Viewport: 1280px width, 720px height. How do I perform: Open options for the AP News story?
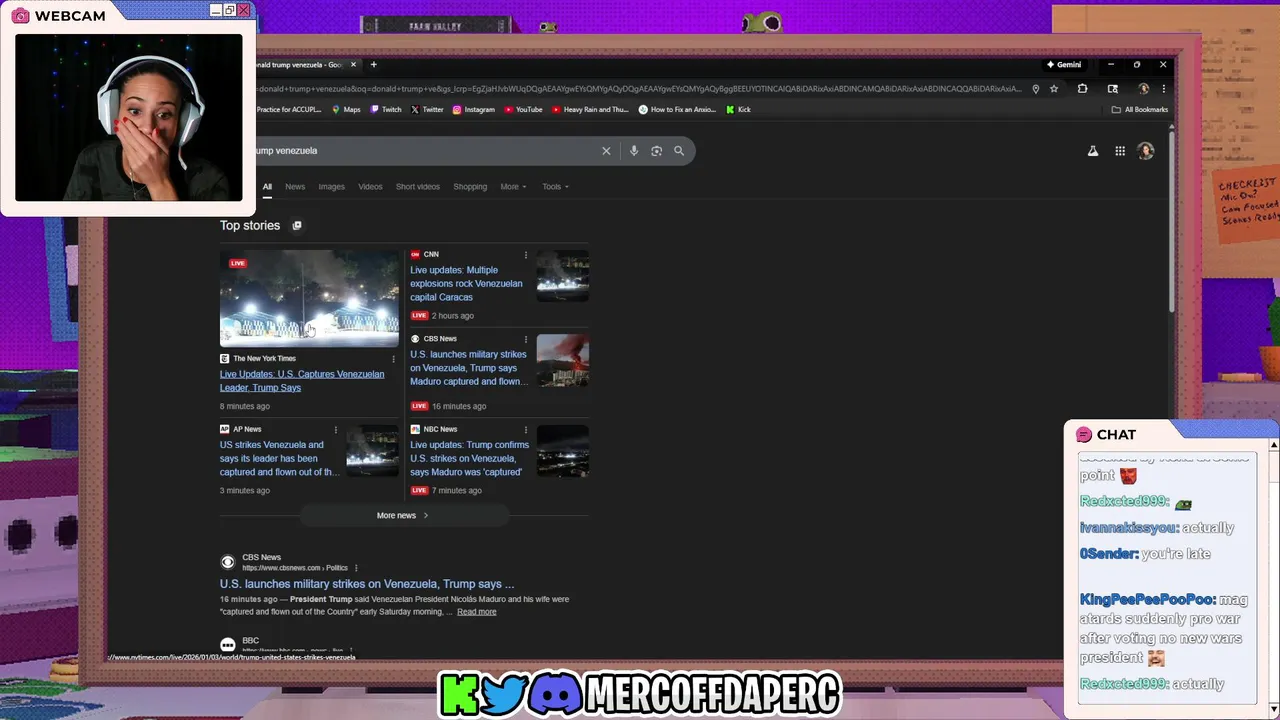click(336, 430)
